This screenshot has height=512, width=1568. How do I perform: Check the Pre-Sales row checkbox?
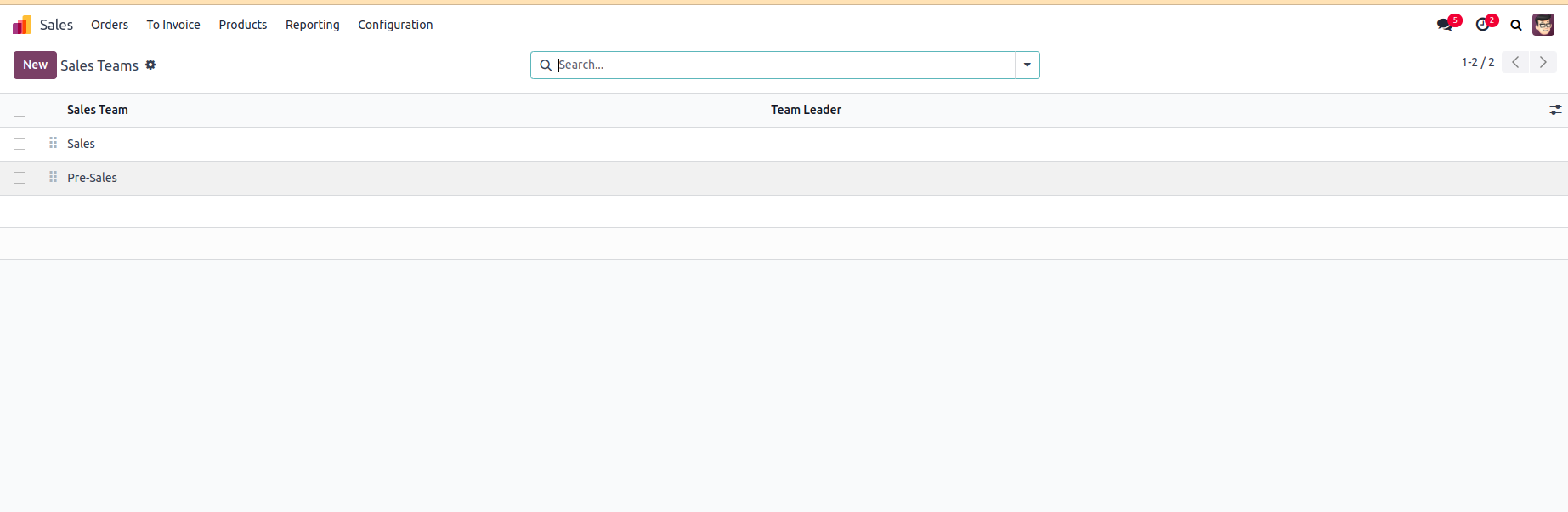coord(20,178)
